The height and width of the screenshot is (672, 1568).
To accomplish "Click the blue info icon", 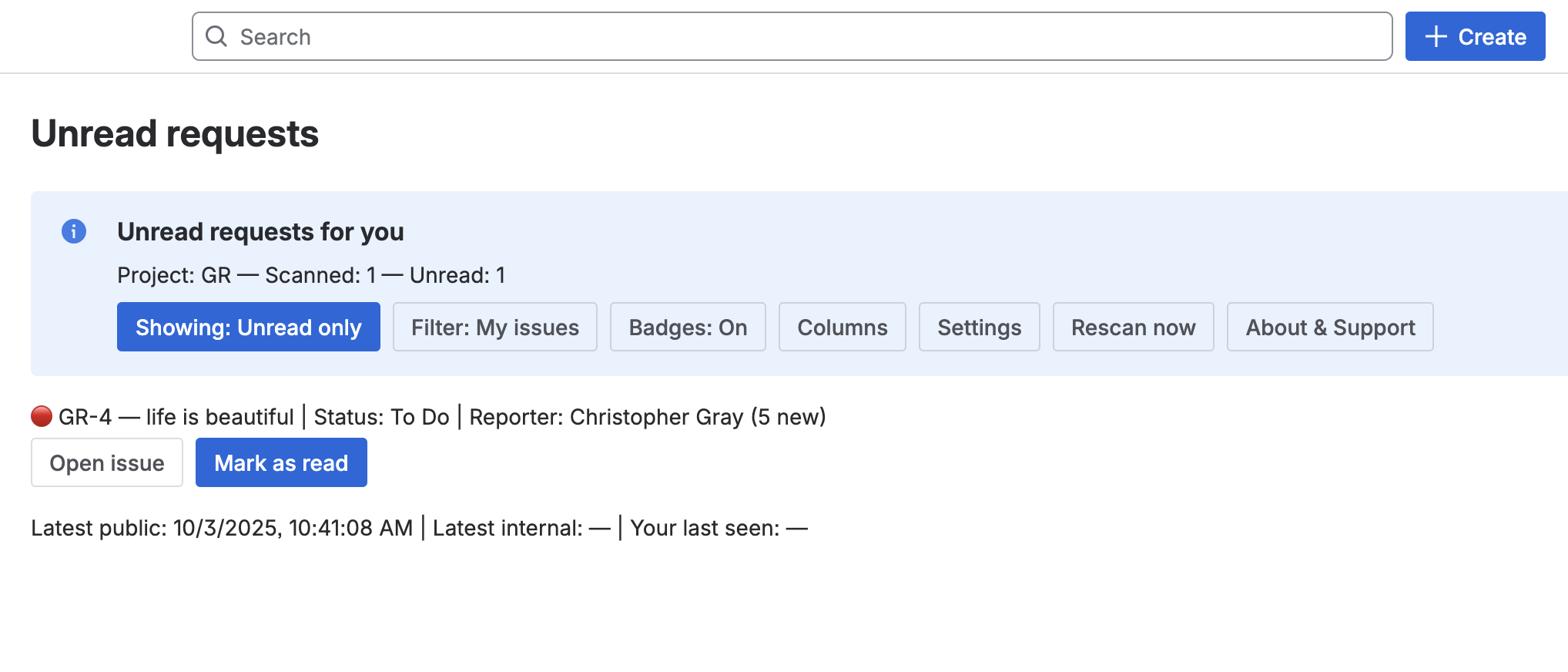I will point(74,231).
